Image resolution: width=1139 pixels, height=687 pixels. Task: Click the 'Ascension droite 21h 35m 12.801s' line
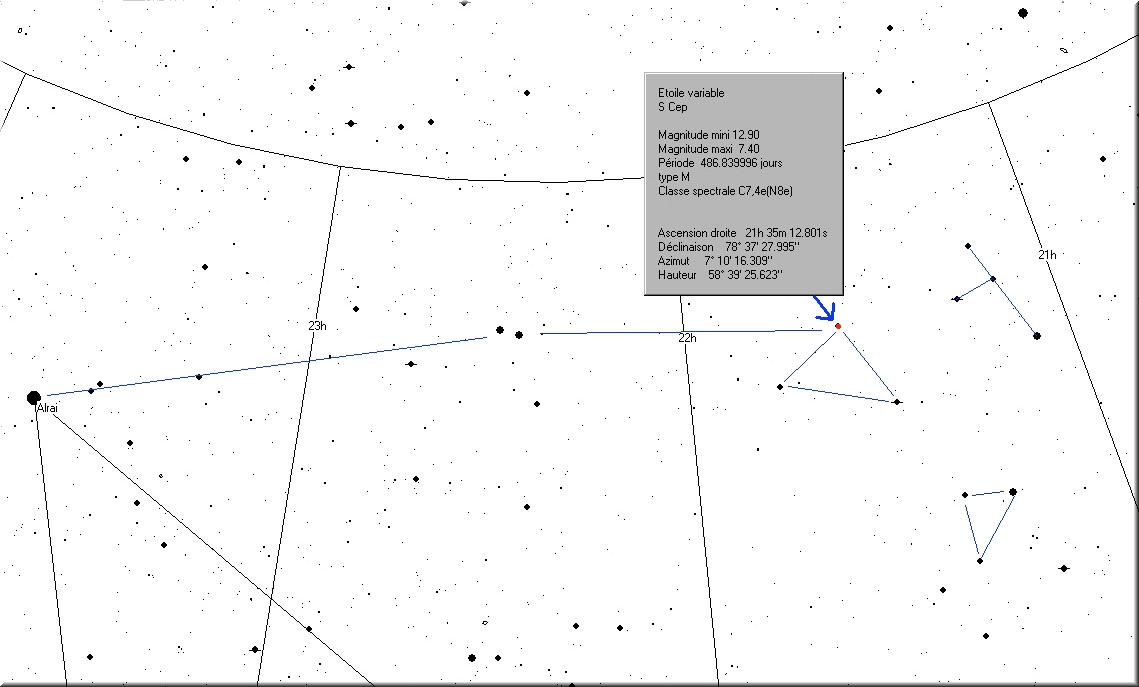[x=742, y=233]
